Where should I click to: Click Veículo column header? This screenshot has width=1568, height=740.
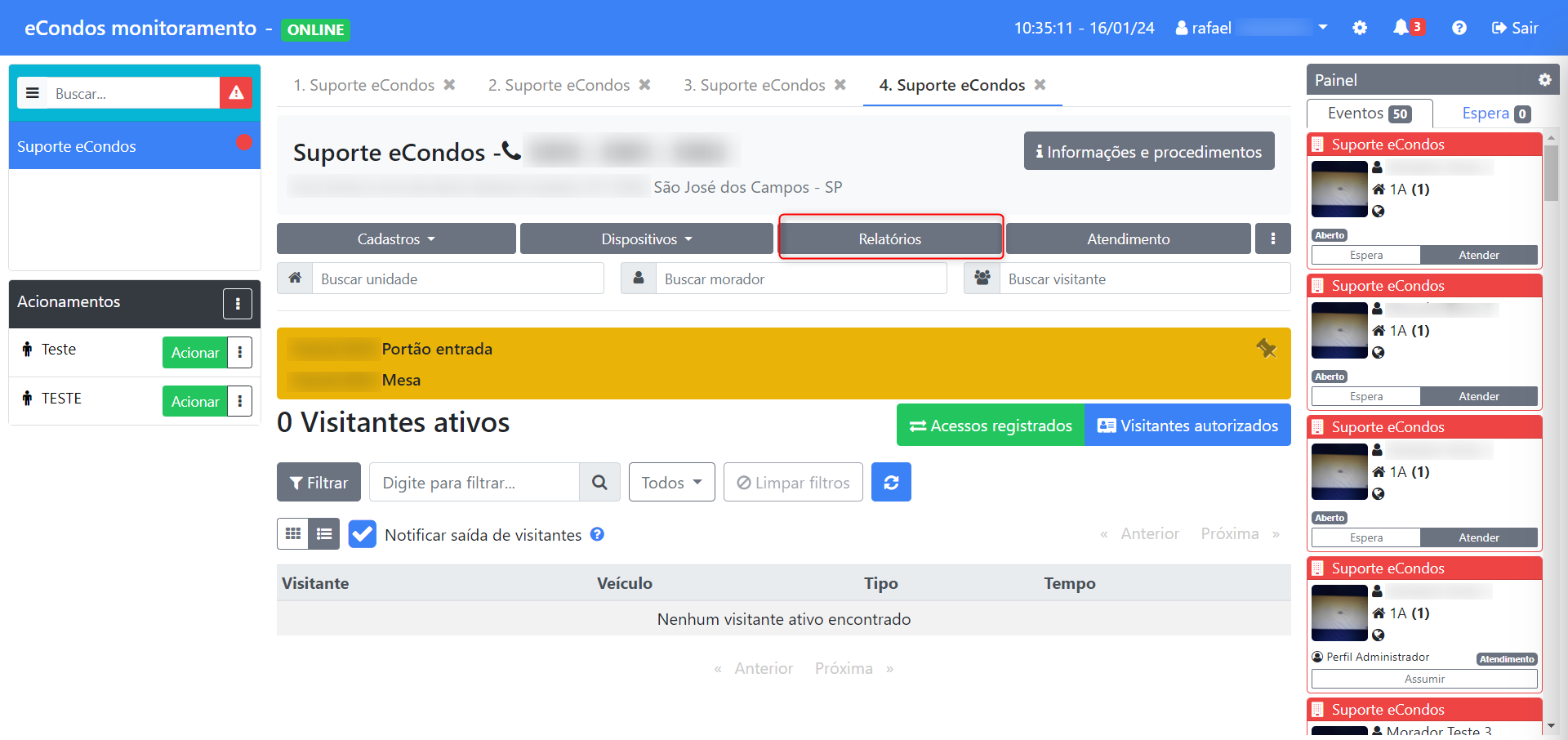625,583
